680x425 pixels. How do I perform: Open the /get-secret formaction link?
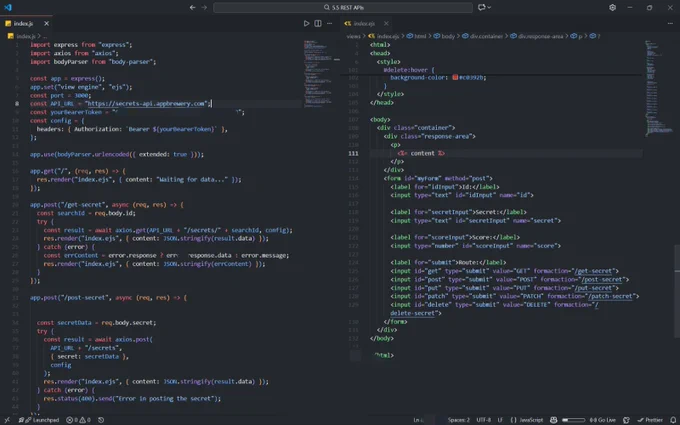(594, 271)
